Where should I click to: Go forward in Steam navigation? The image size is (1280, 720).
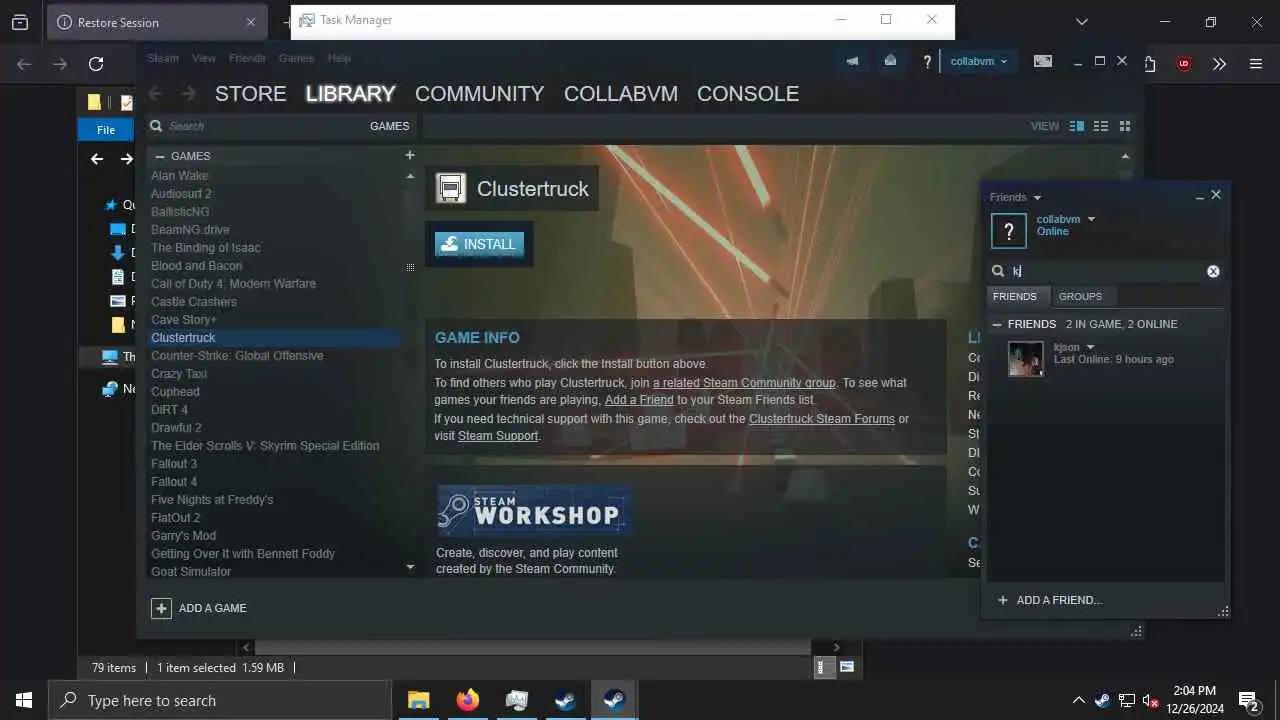188,93
